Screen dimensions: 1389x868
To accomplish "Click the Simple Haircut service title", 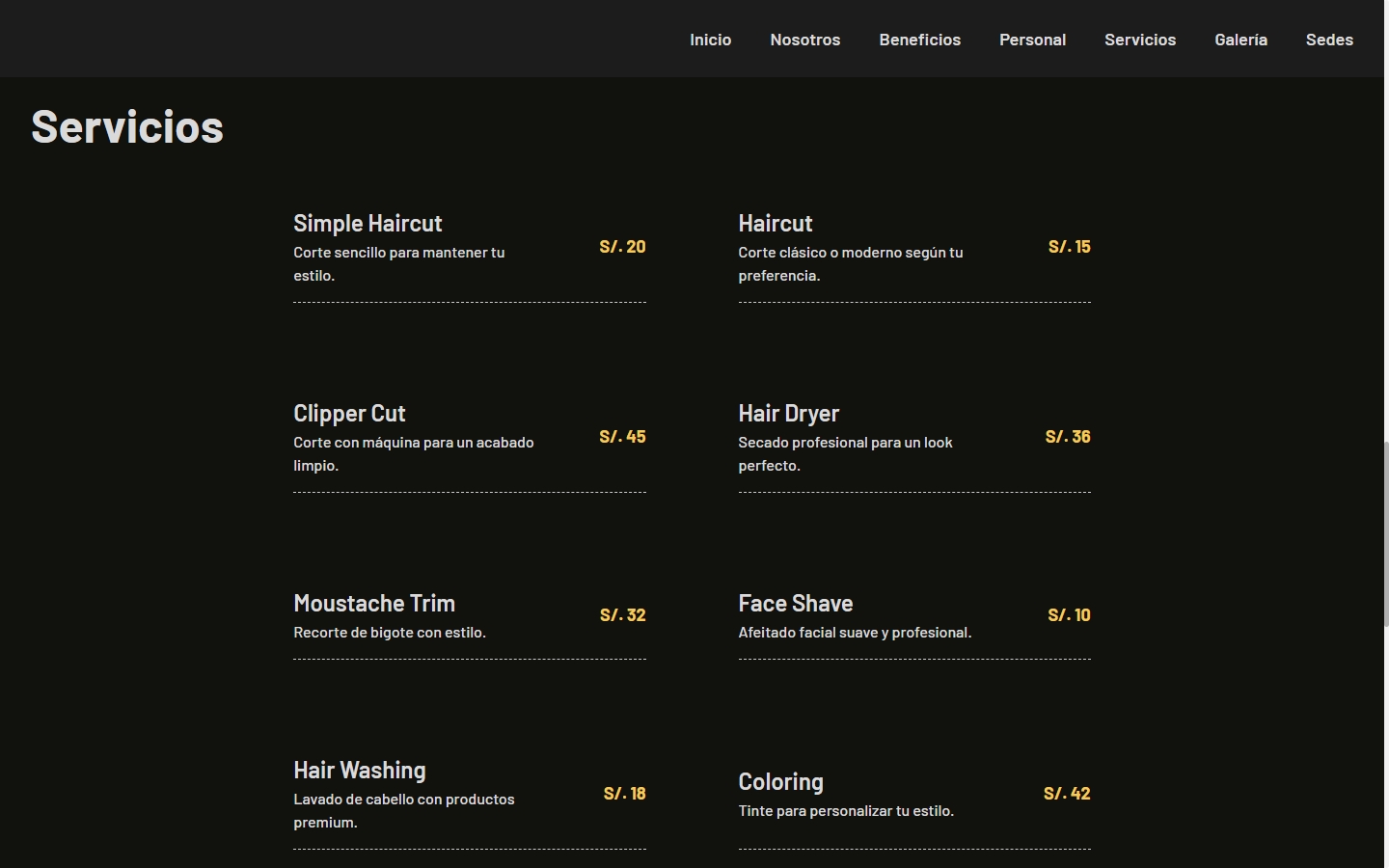I will pos(368,224).
